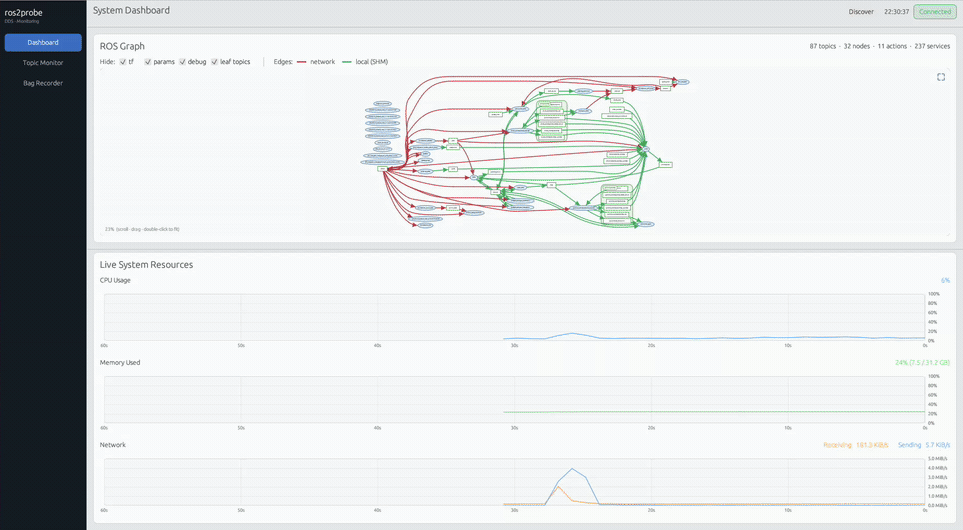Click the '87 topics' count
The height and width of the screenshot is (530, 963).
[822, 46]
